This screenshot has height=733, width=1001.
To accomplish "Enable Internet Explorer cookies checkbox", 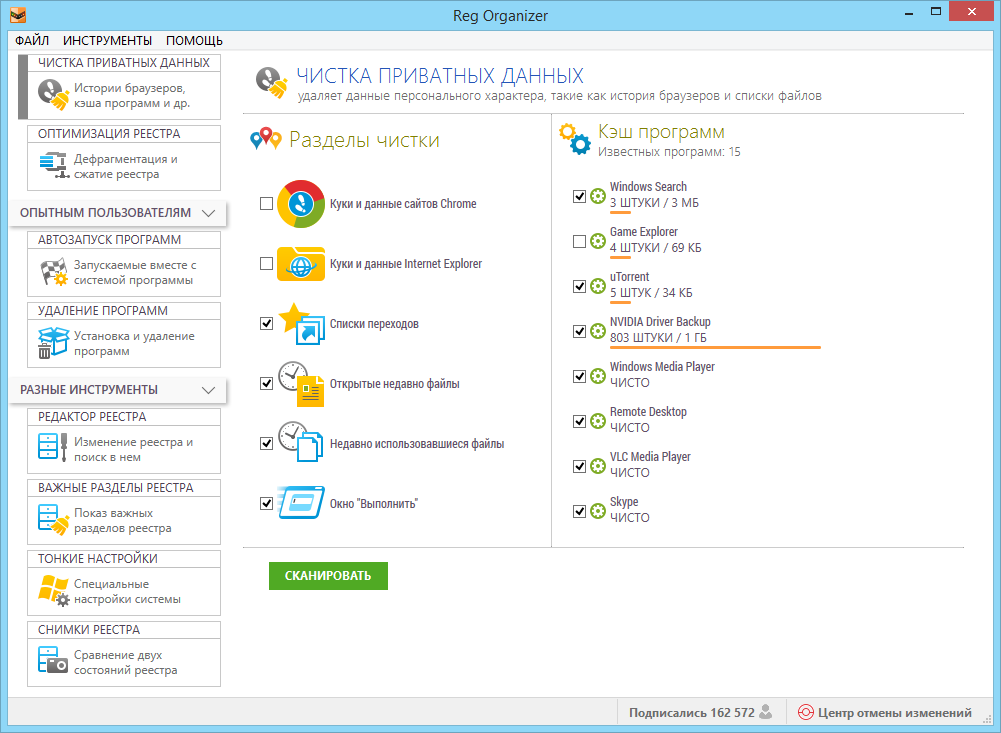I will tap(267, 264).
